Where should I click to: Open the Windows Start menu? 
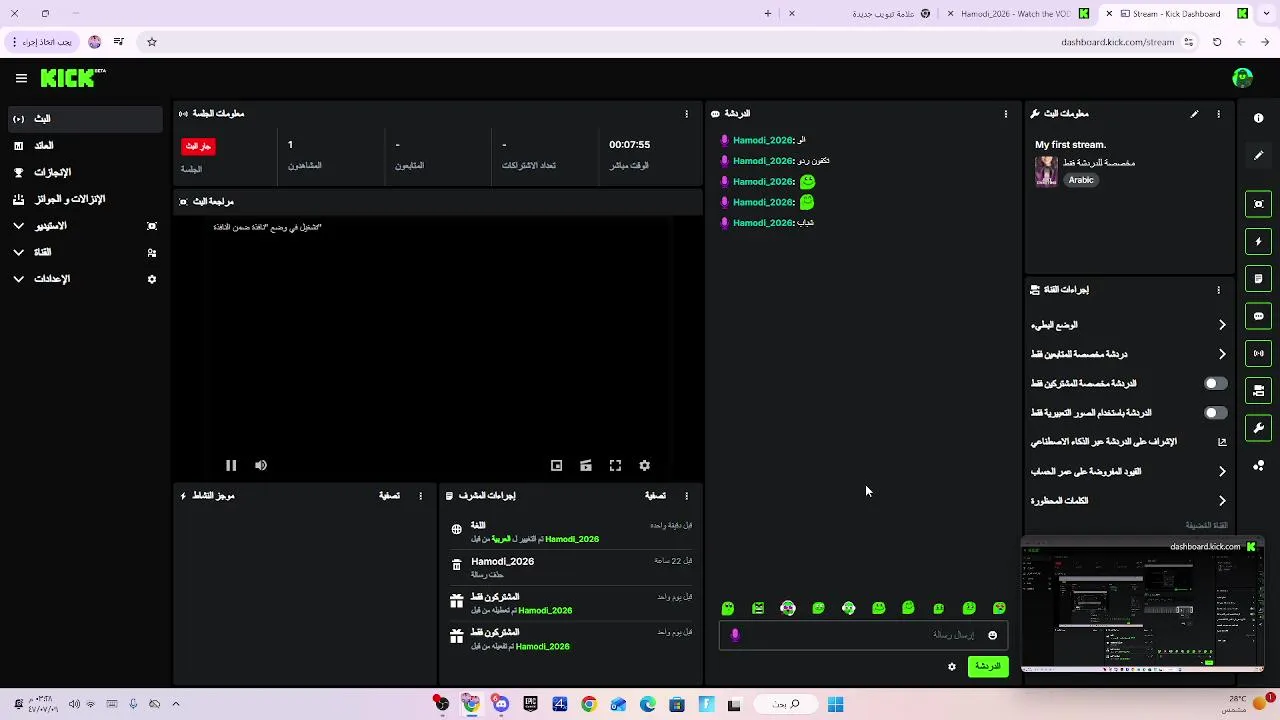pyautogui.click(x=836, y=704)
